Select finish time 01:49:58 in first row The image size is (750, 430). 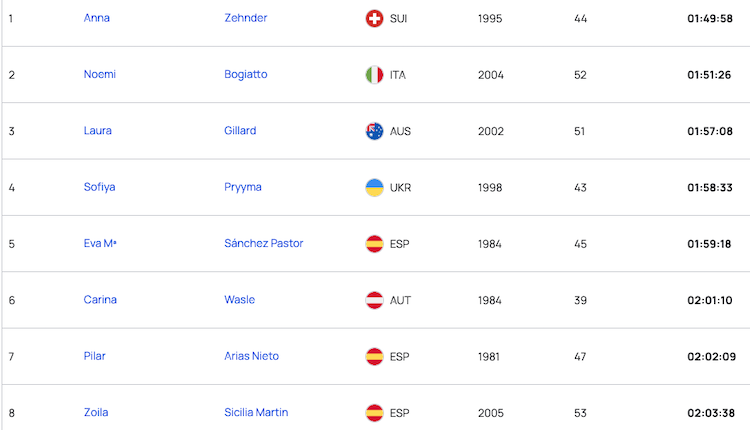(710, 19)
